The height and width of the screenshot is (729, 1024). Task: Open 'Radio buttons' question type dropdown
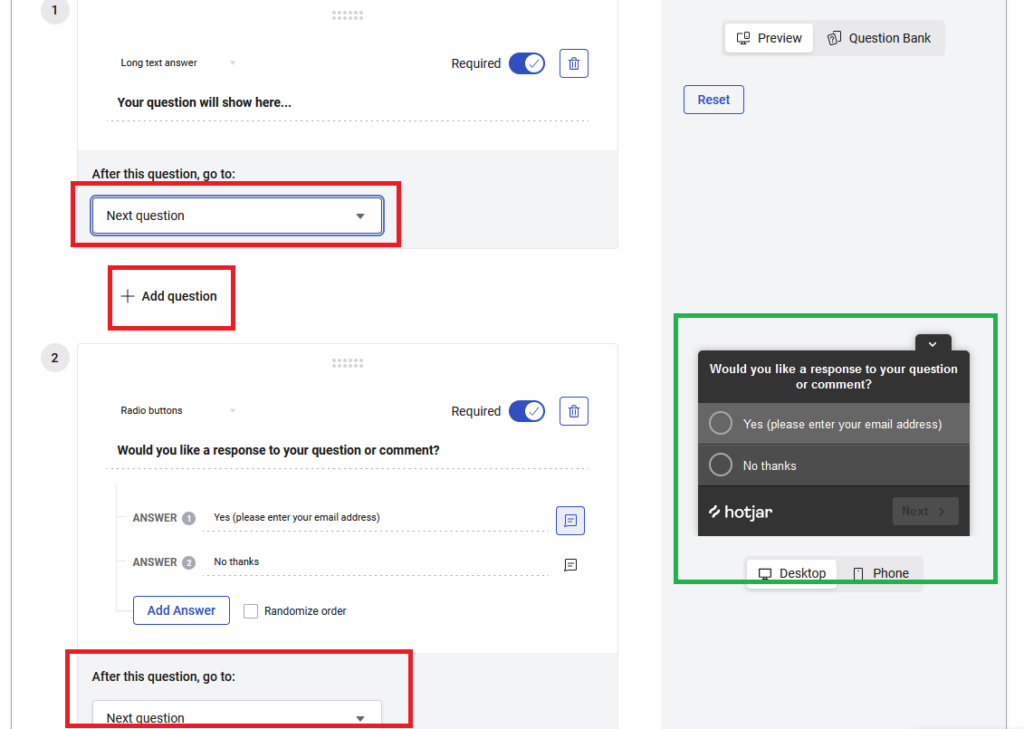(x=178, y=411)
